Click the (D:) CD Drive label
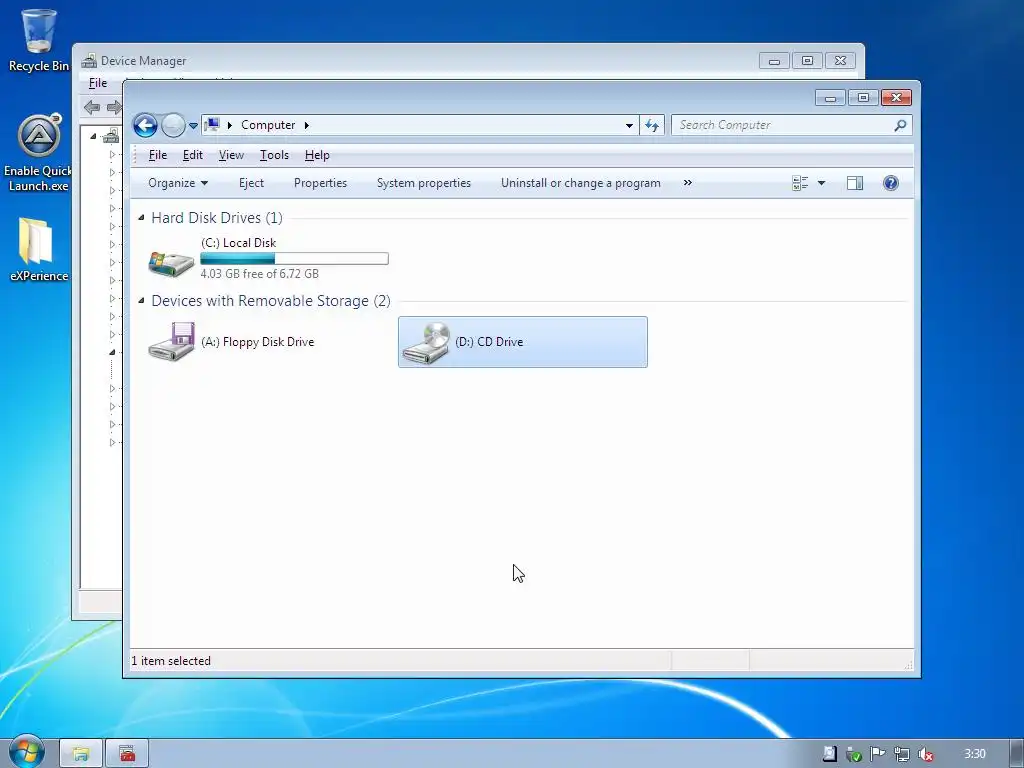The image size is (1024, 768). [x=489, y=342]
